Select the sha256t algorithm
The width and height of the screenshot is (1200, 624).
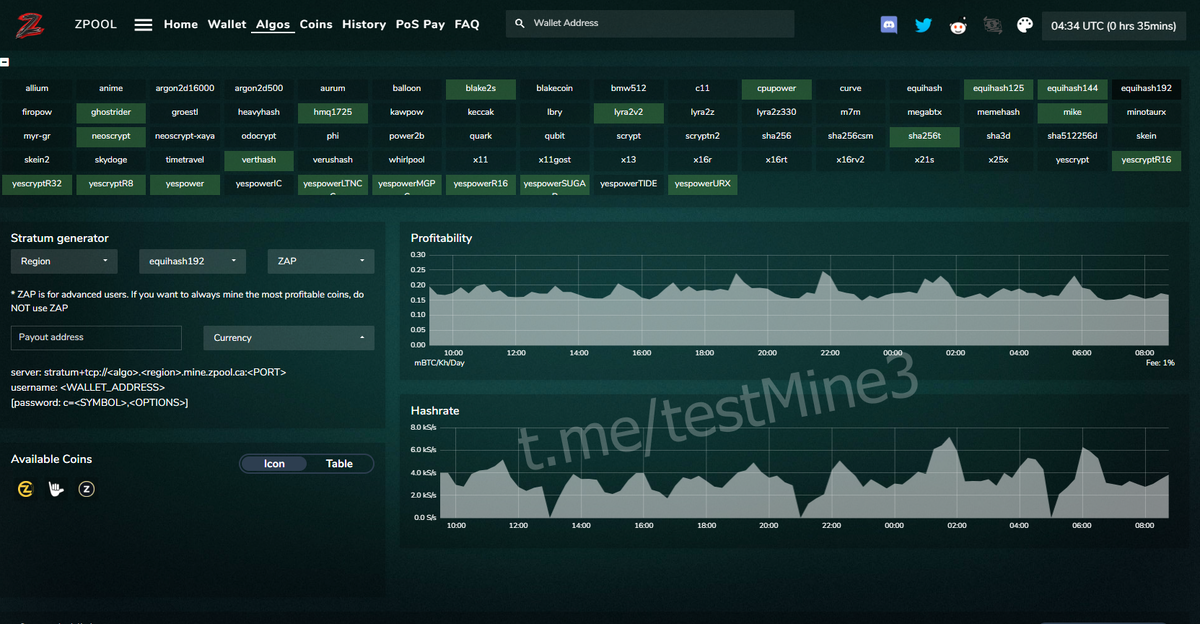[925, 136]
